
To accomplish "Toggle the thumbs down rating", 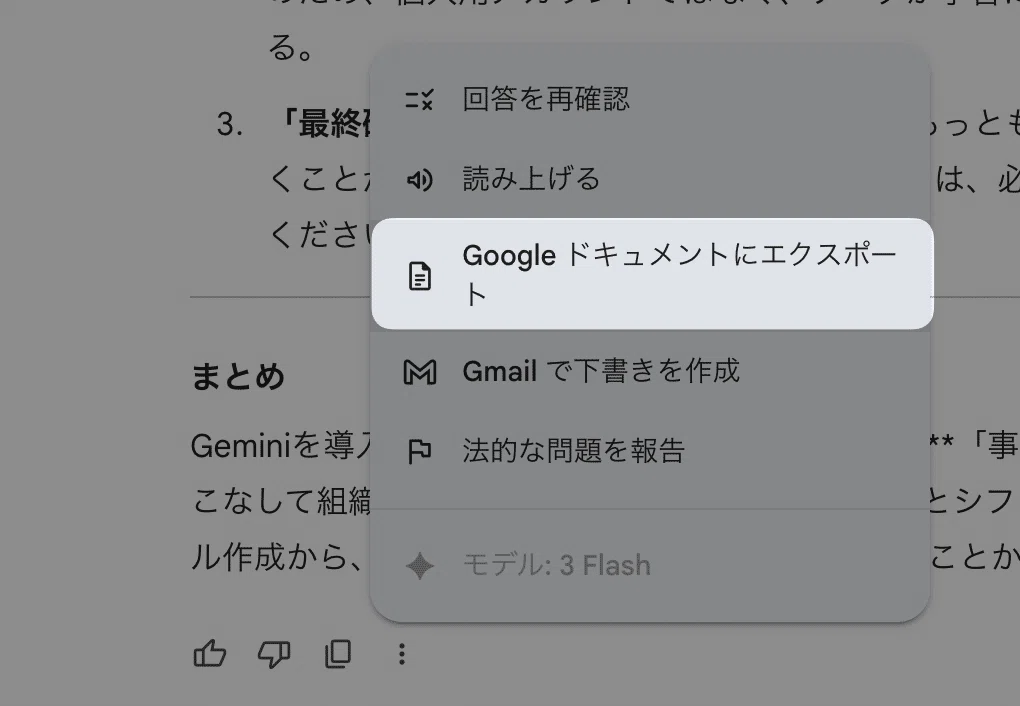I will (274, 654).
